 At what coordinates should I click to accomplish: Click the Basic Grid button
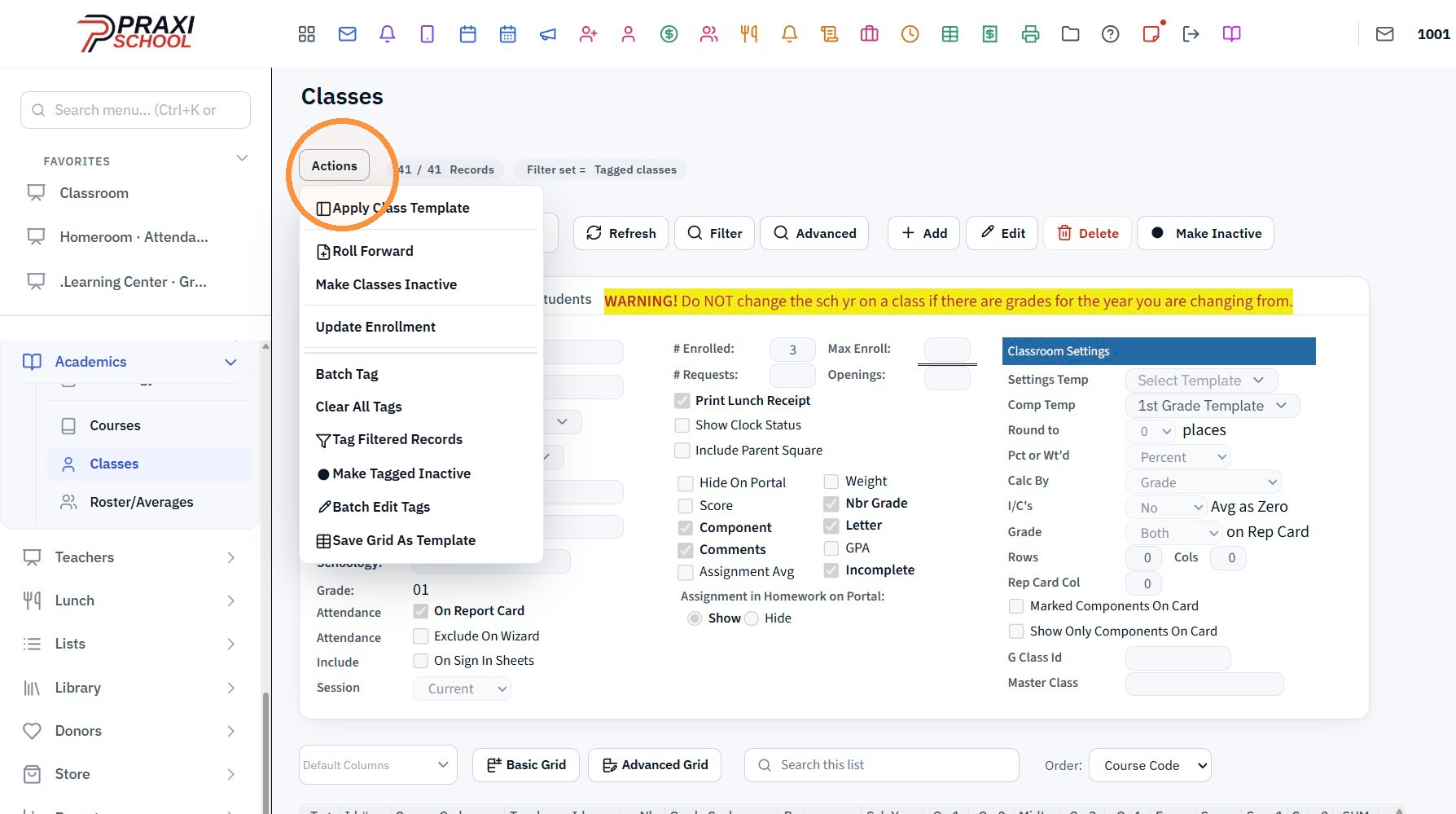coord(526,765)
